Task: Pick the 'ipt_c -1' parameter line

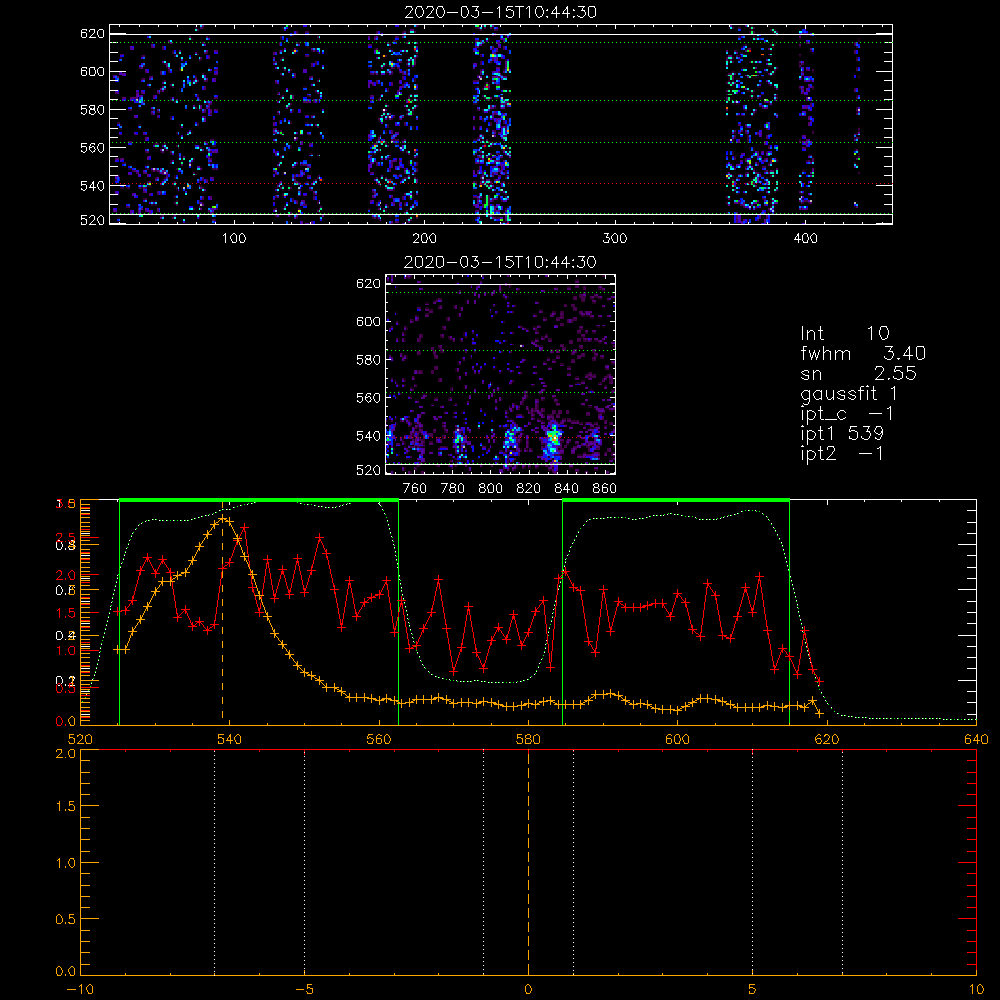Action: 847,414
